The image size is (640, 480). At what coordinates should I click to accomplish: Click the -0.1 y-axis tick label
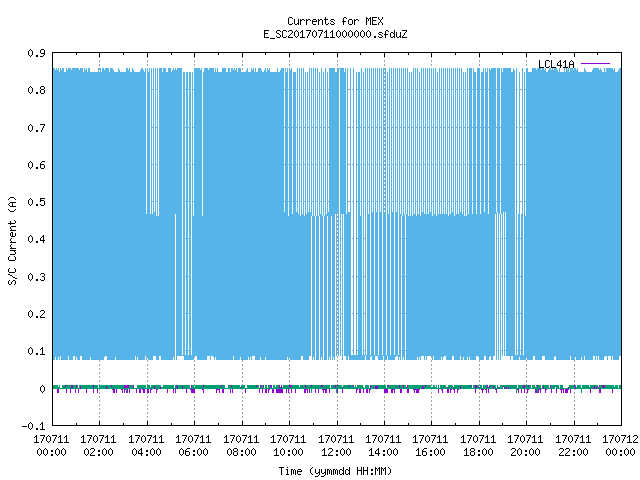point(33,426)
